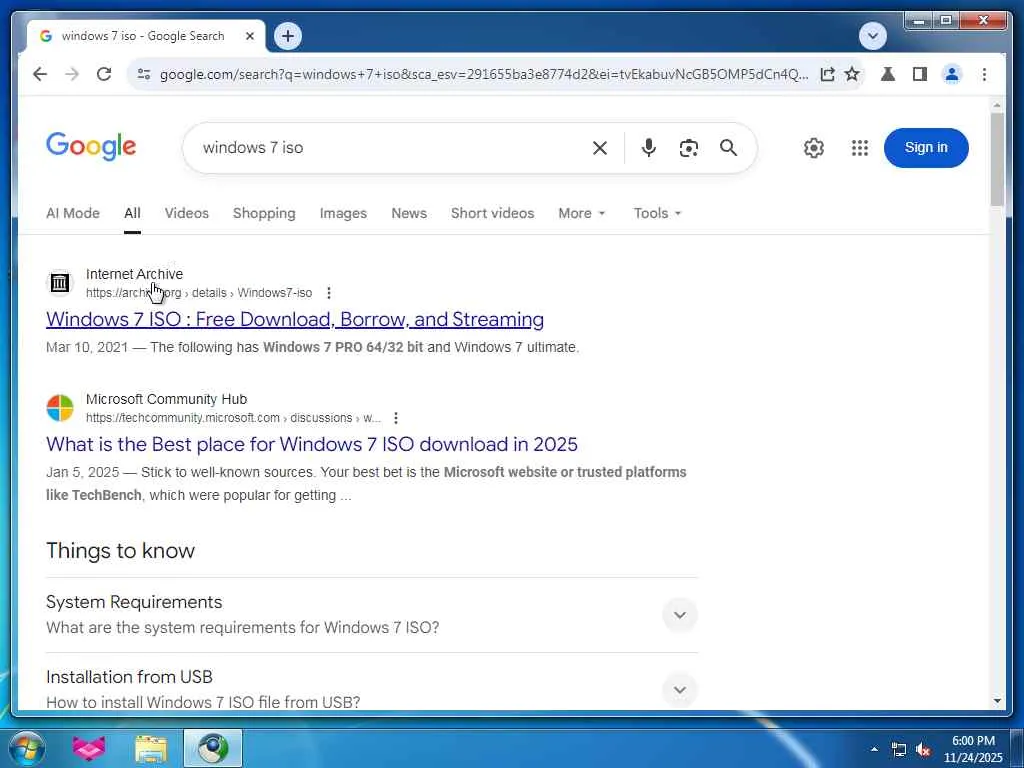Open the clock showing 6:00 PM

(972, 749)
